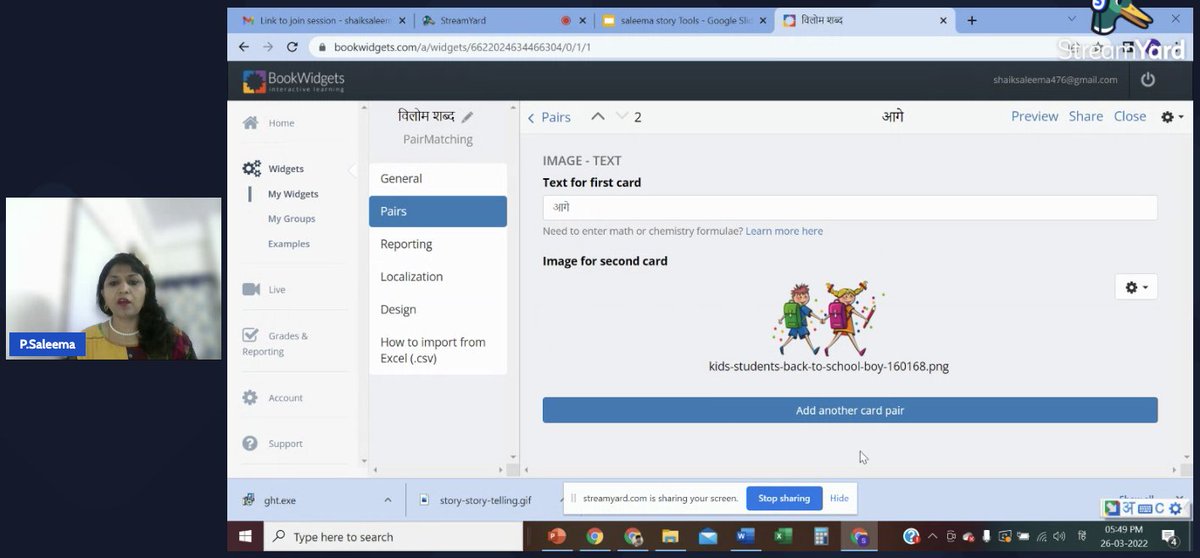Image resolution: width=1200 pixels, height=558 pixels.
Task: Open PowerPoint from the taskbar
Action: [557, 537]
